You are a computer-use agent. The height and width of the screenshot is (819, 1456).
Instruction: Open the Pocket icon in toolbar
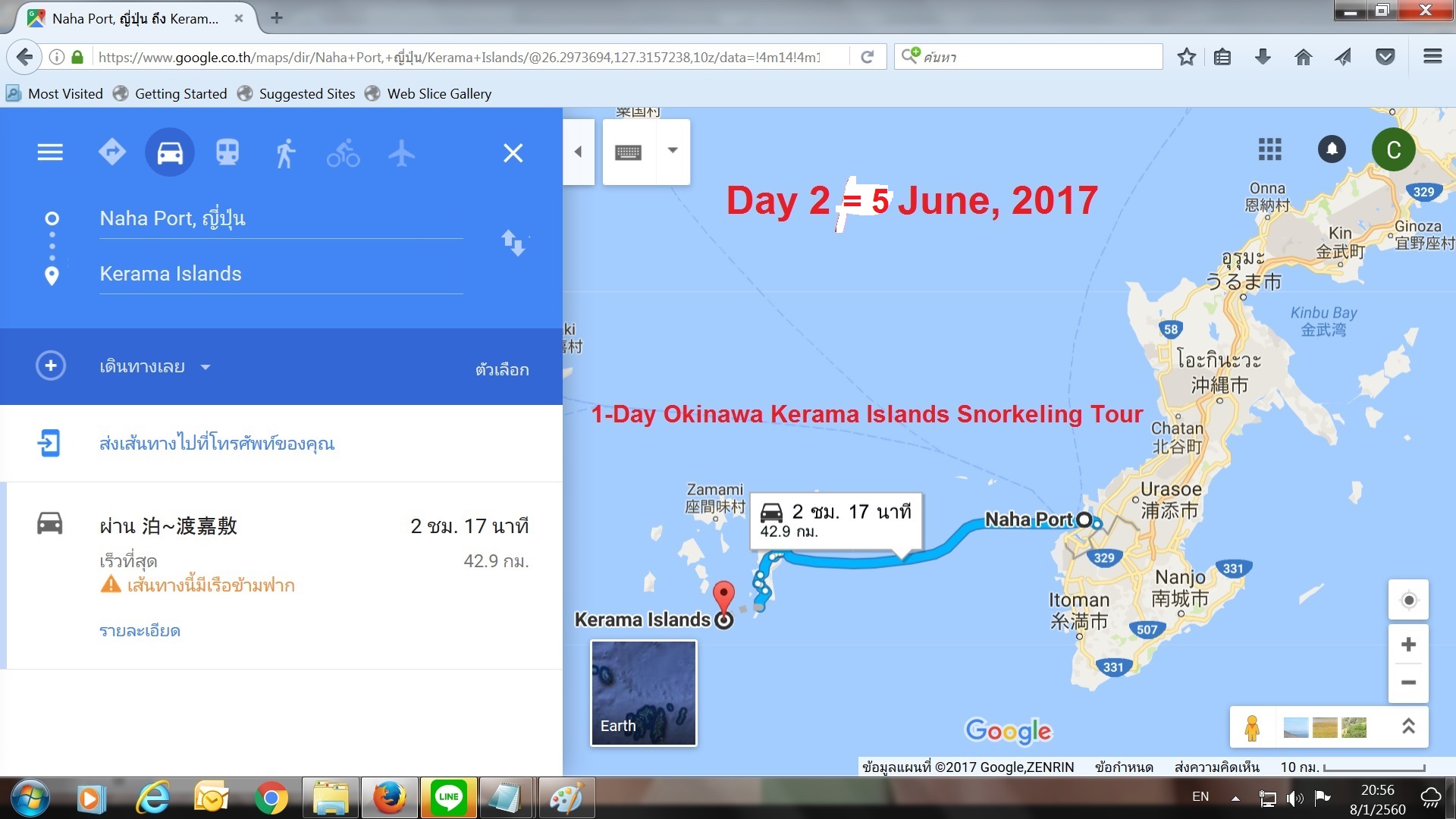pyautogui.click(x=1385, y=57)
